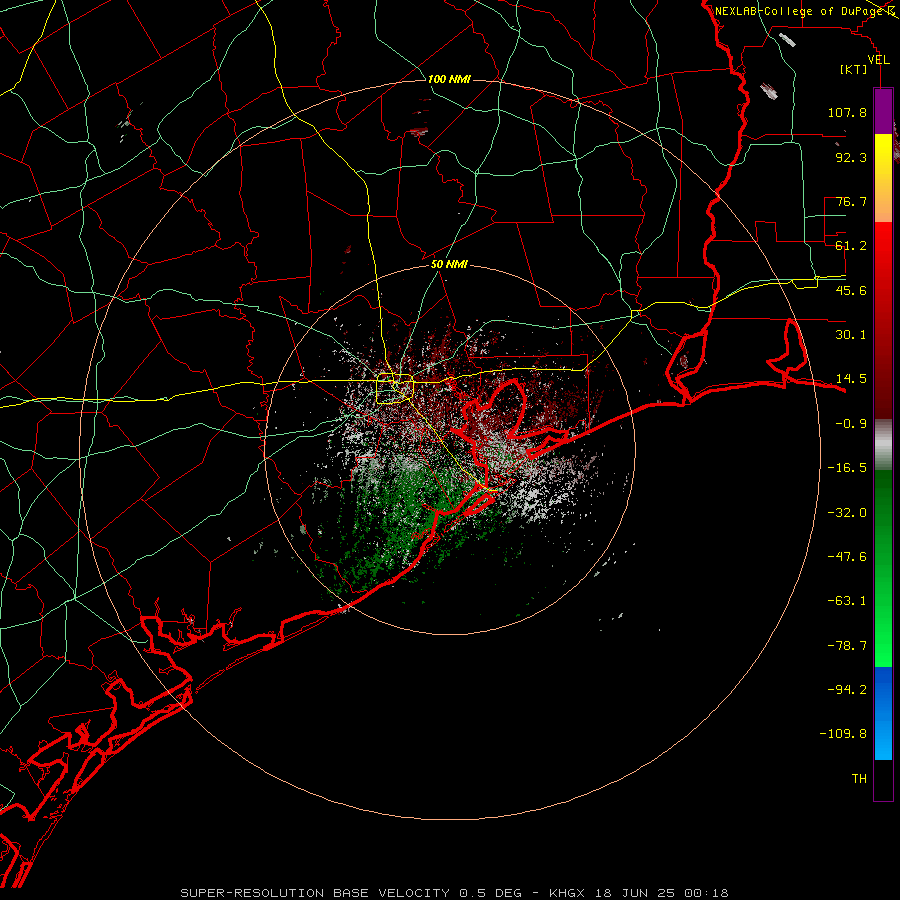Click the -16.5 velocity scale value
900x900 pixels.
point(847,468)
